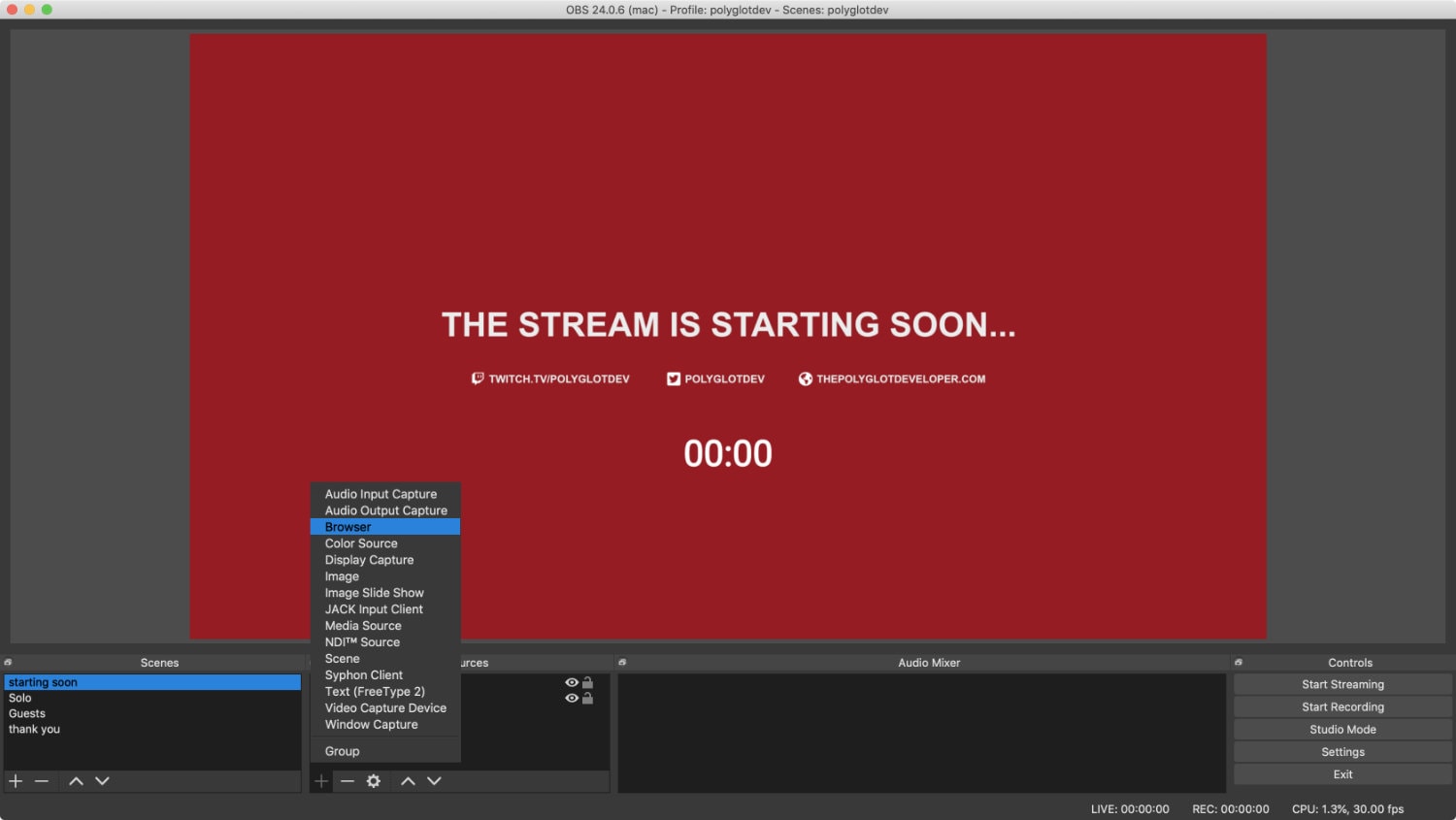Image resolution: width=1456 pixels, height=820 pixels.
Task: Click the Start Recording button
Action: (x=1342, y=706)
